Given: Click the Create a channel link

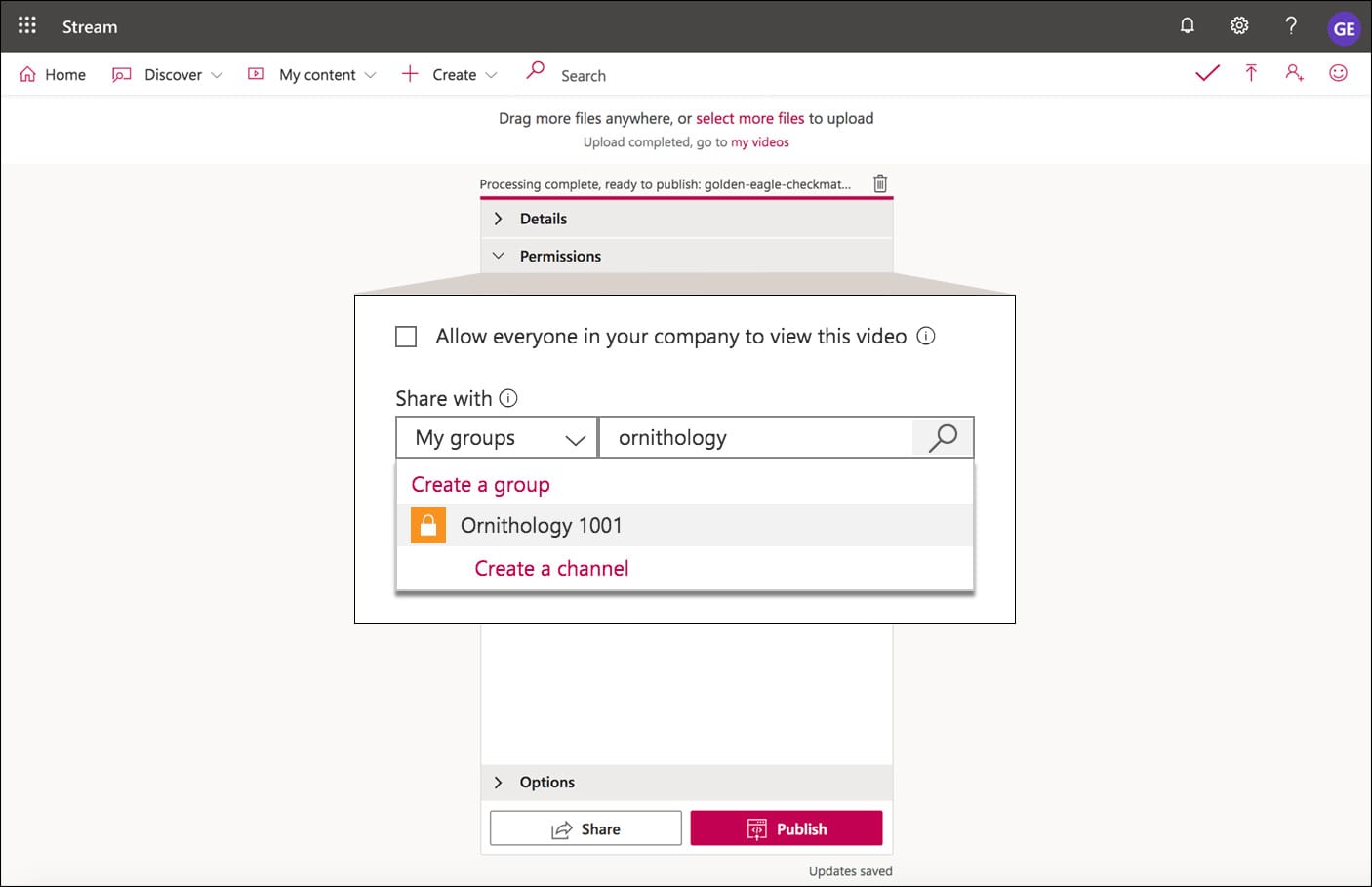Looking at the screenshot, I should click(551, 569).
